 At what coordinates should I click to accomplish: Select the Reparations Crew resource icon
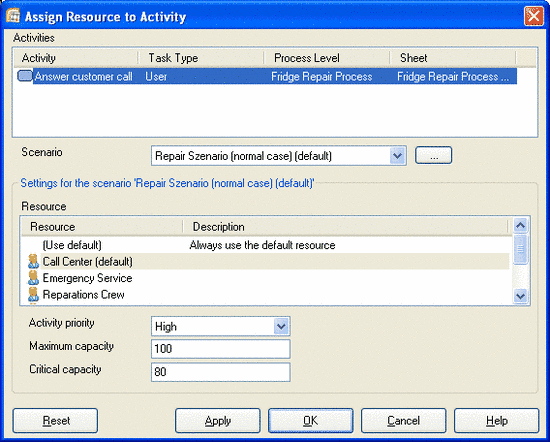pyautogui.click(x=33, y=295)
